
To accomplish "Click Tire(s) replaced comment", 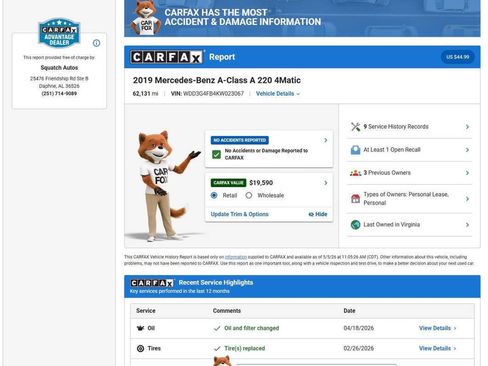I will 245,348.
